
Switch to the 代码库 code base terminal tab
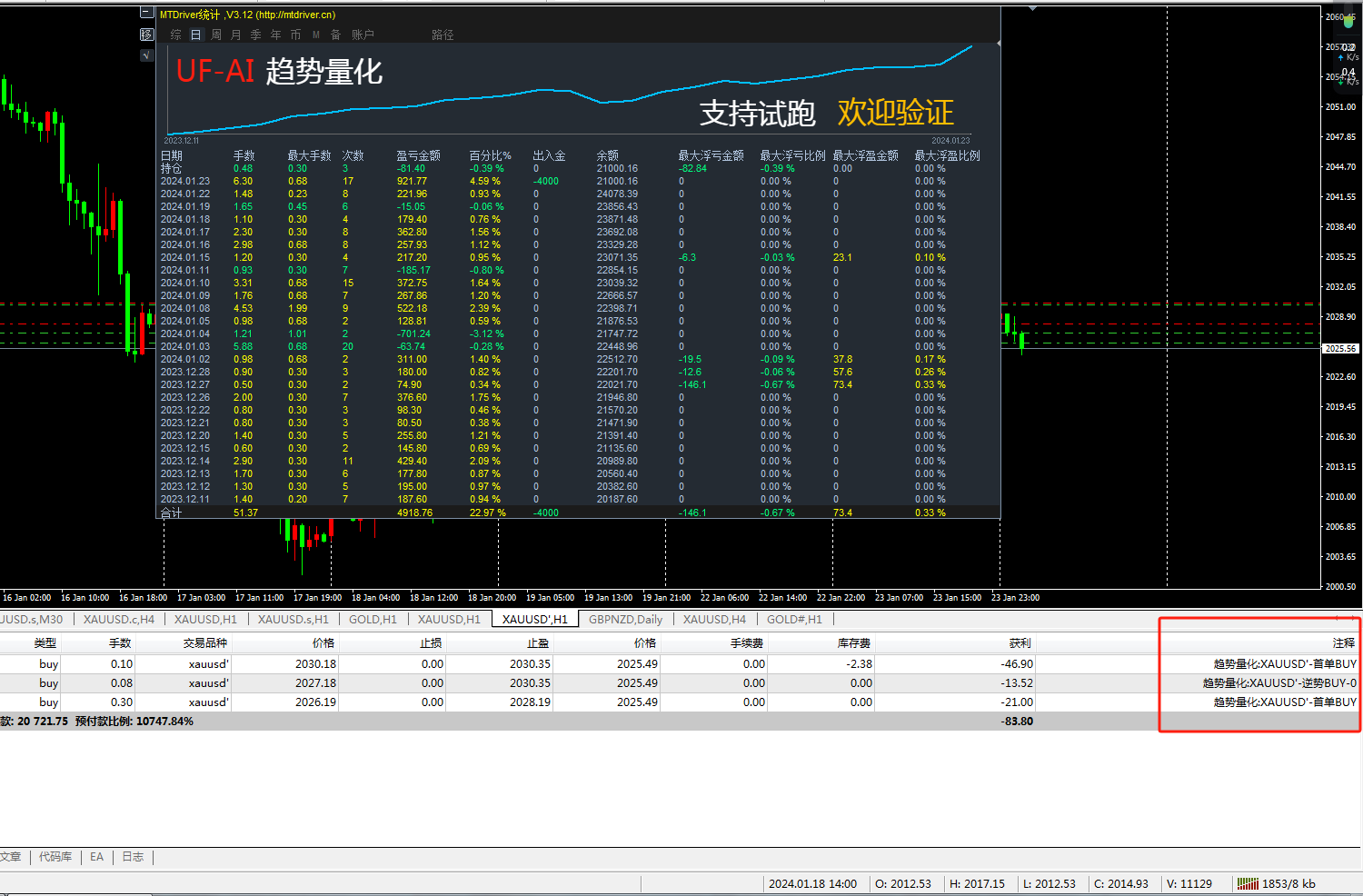pyautogui.click(x=55, y=856)
